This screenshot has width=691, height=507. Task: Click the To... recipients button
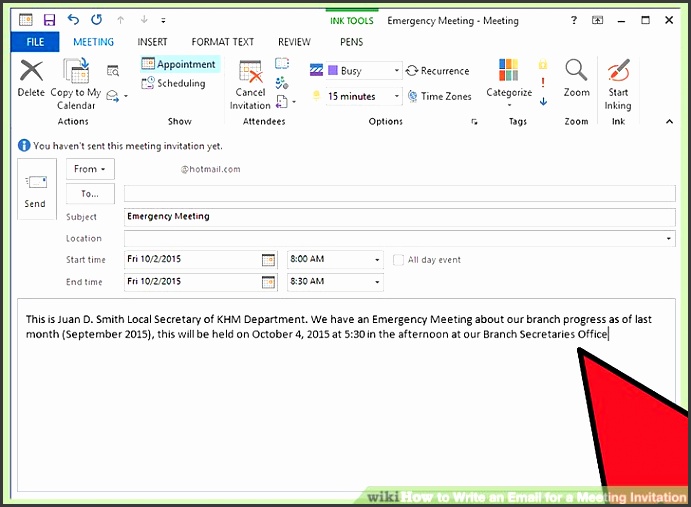coord(90,194)
